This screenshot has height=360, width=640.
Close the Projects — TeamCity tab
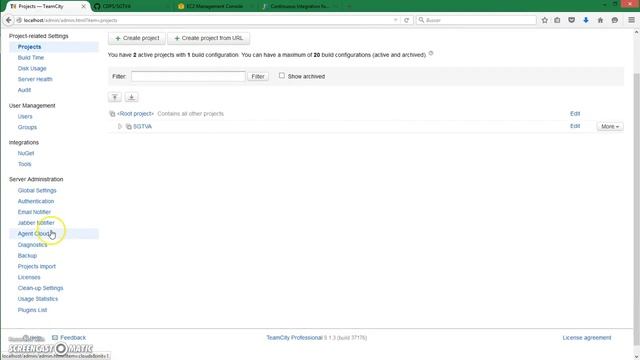(83, 7)
